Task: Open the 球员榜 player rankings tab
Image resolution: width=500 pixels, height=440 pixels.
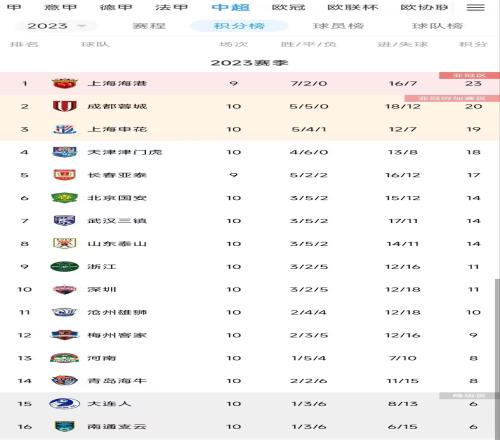Action: [x=338, y=26]
